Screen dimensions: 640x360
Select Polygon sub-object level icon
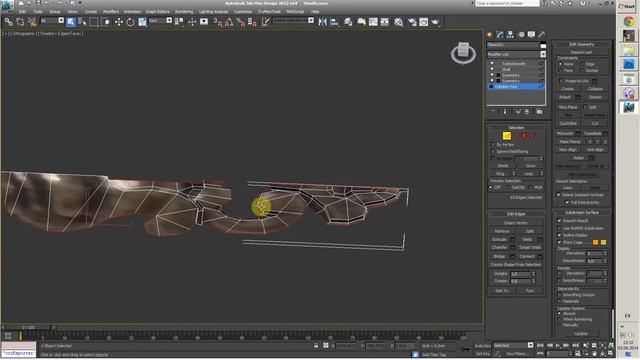pos(524,136)
